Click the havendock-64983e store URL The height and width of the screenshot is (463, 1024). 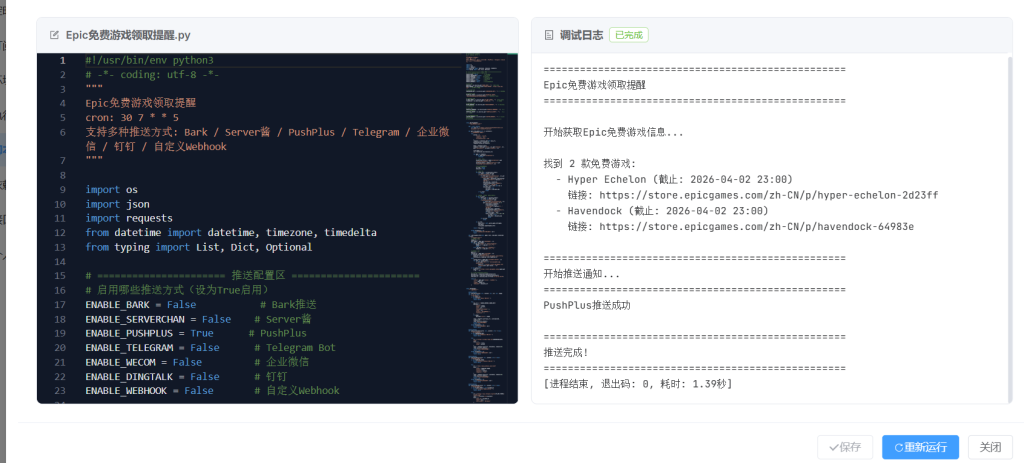click(757, 227)
